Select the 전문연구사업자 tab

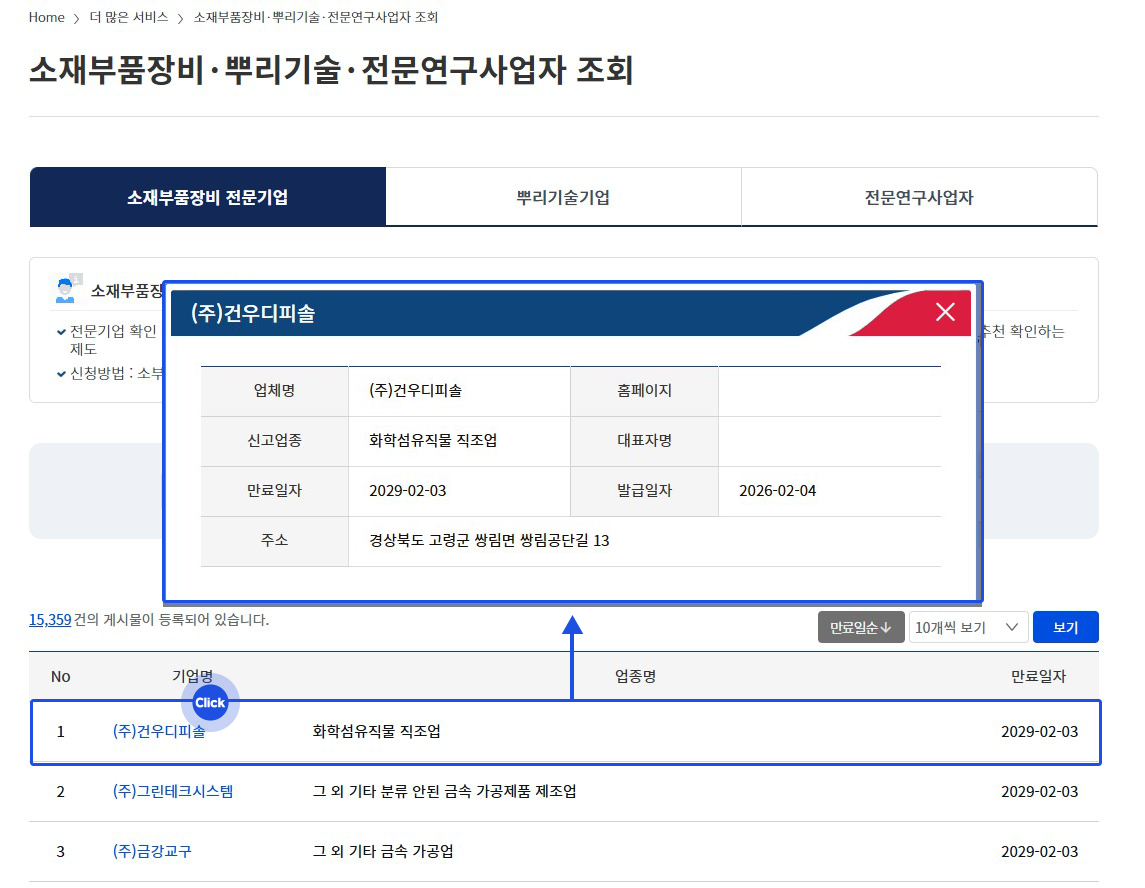(918, 197)
